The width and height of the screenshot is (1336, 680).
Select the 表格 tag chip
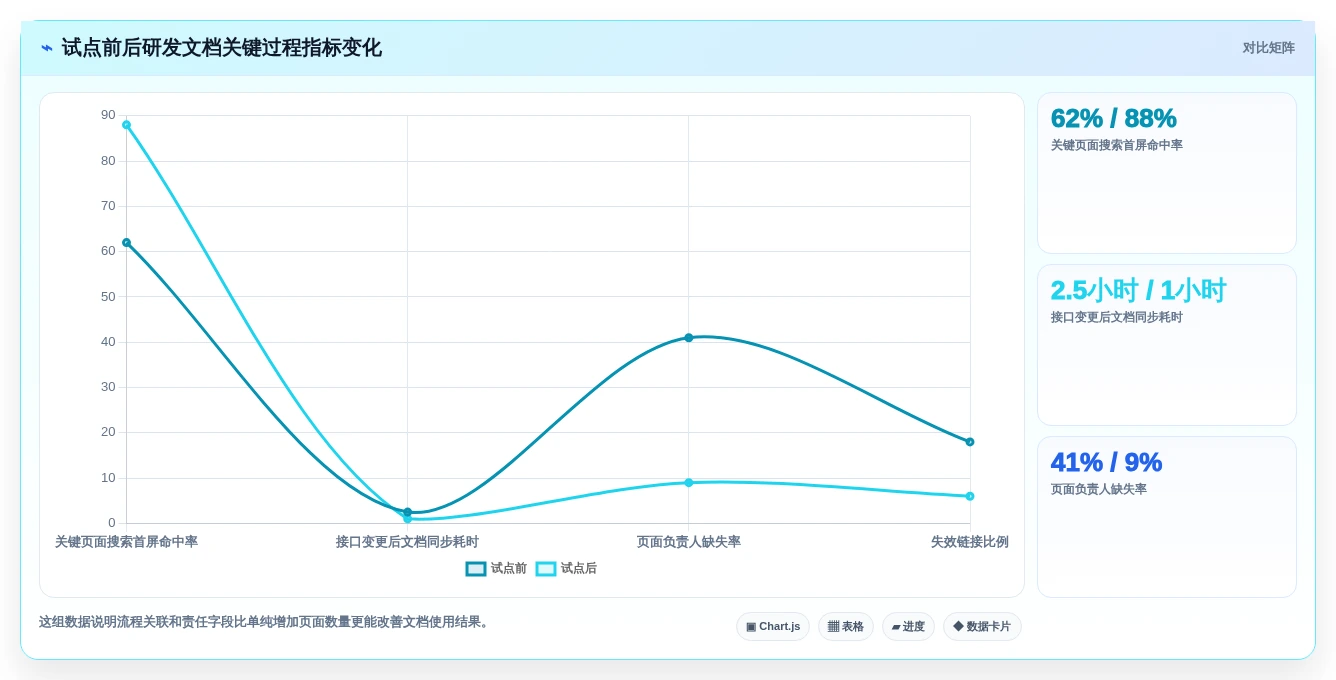[846, 627]
